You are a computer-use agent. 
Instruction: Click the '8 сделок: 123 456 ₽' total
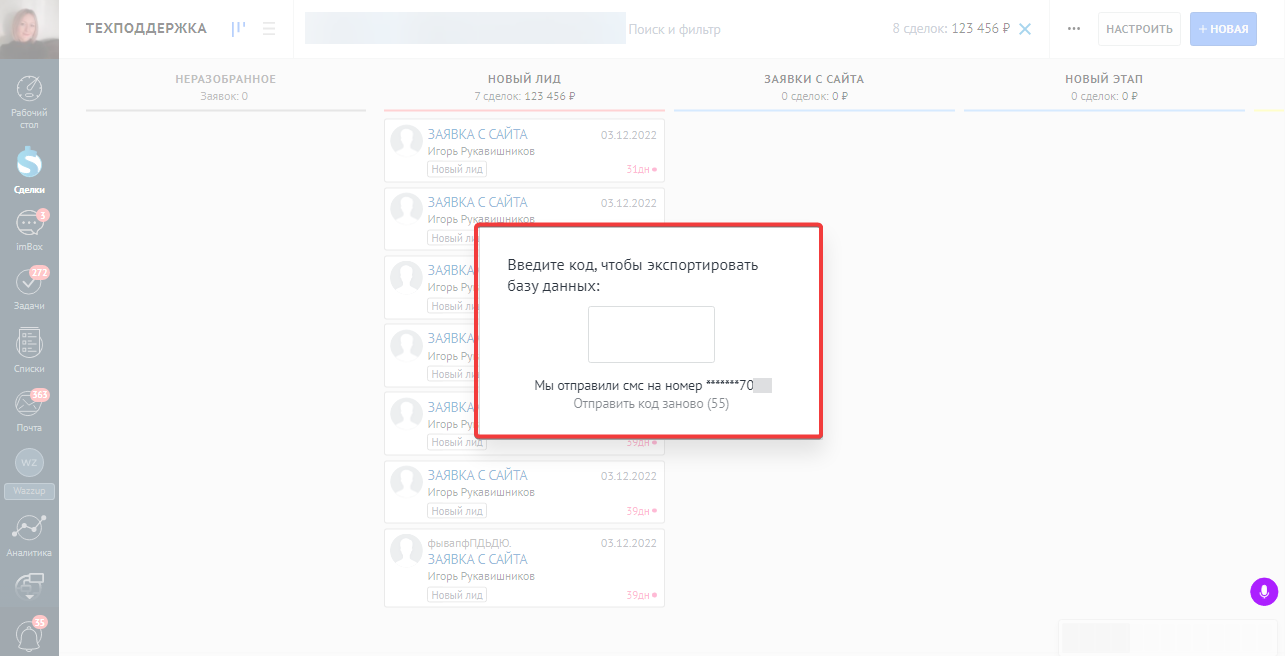[951, 29]
